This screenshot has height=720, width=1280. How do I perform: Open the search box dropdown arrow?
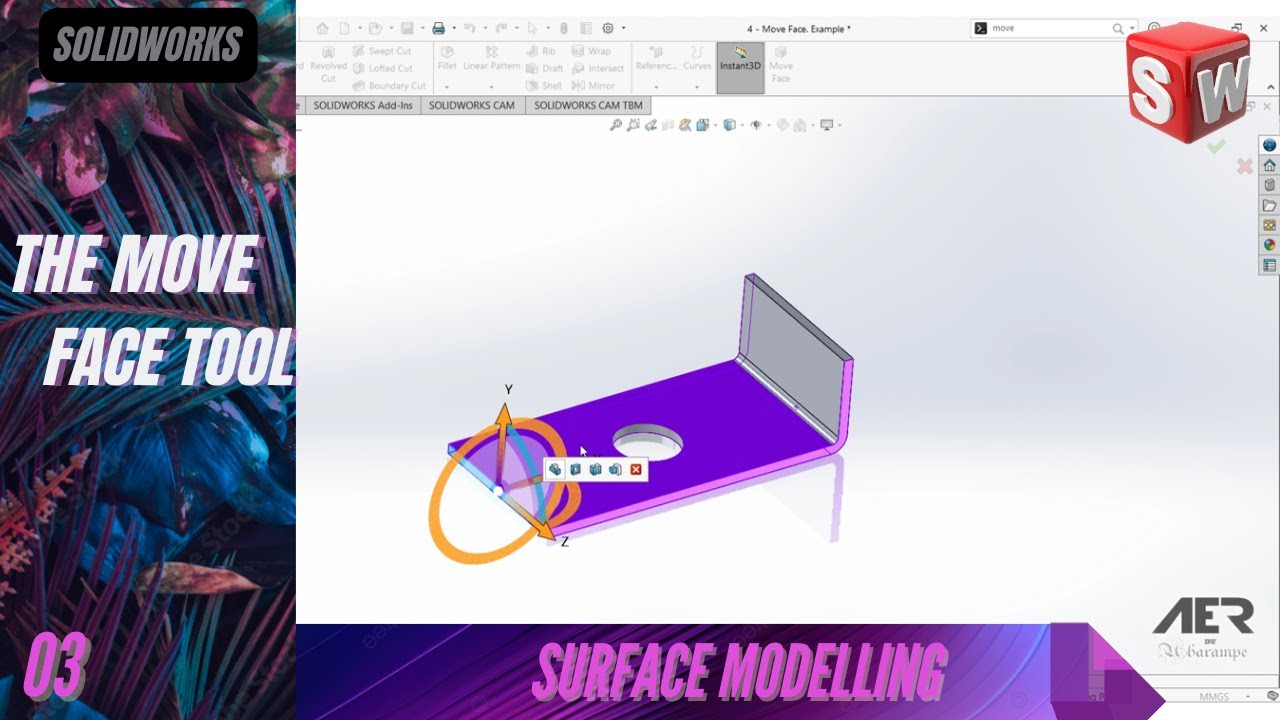click(x=1131, y=29)
